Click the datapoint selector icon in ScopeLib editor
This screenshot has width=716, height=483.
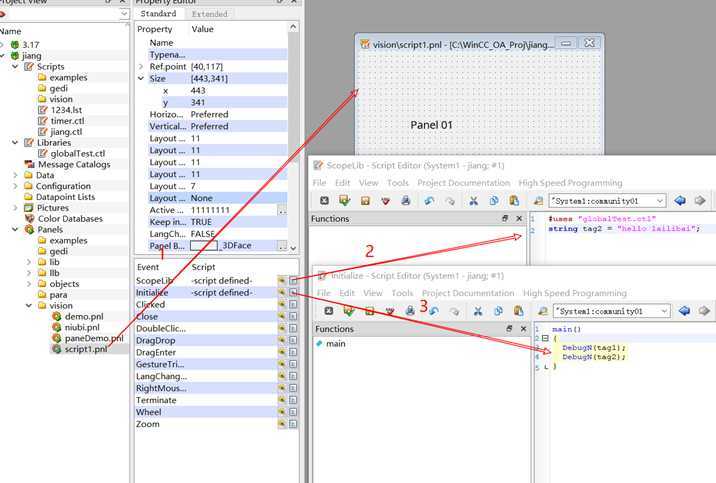point(538,200)
